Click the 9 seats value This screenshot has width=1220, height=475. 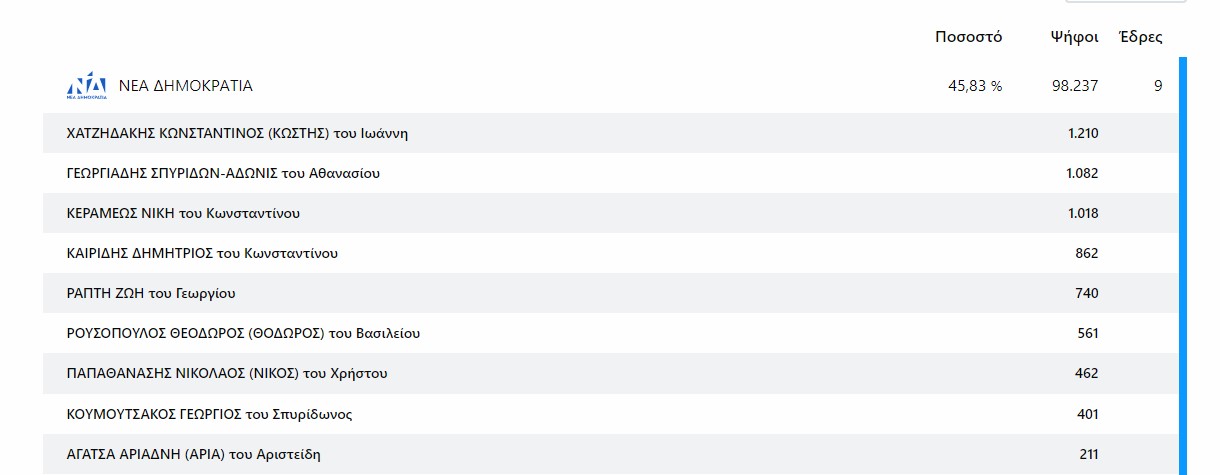click(1158, 86)
